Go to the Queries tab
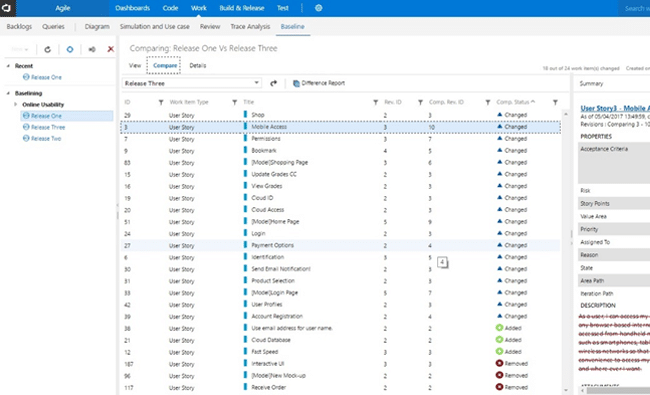Image resolution: width=650 pixels, height=395 pixels. point(53,27)
